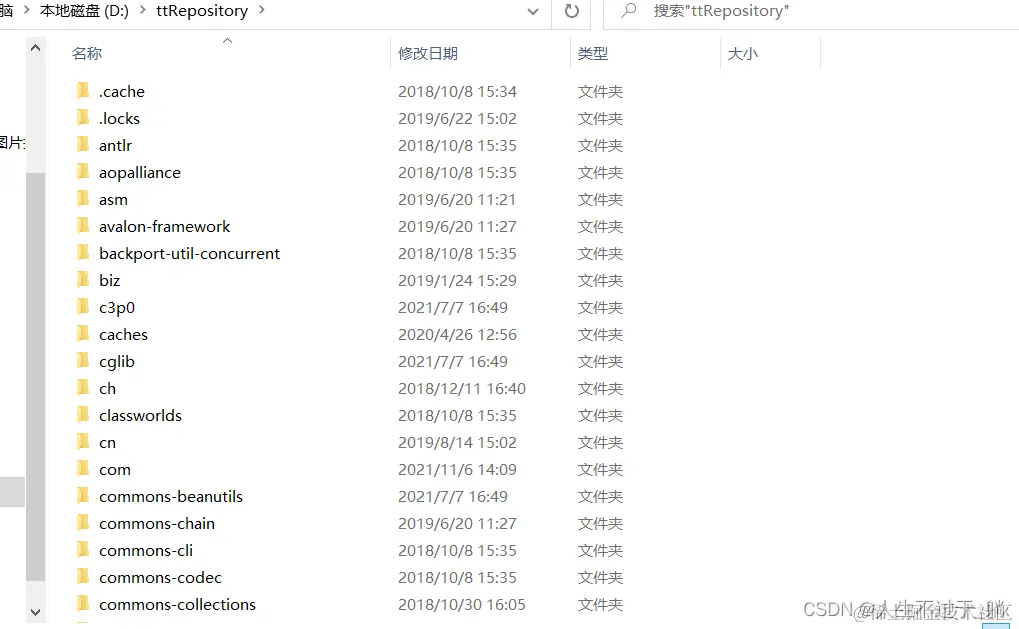The image size is (1019, 629).
Task: Expand the chevron after 本地磁盘 (D:)
Action: [x=142, y=10]
